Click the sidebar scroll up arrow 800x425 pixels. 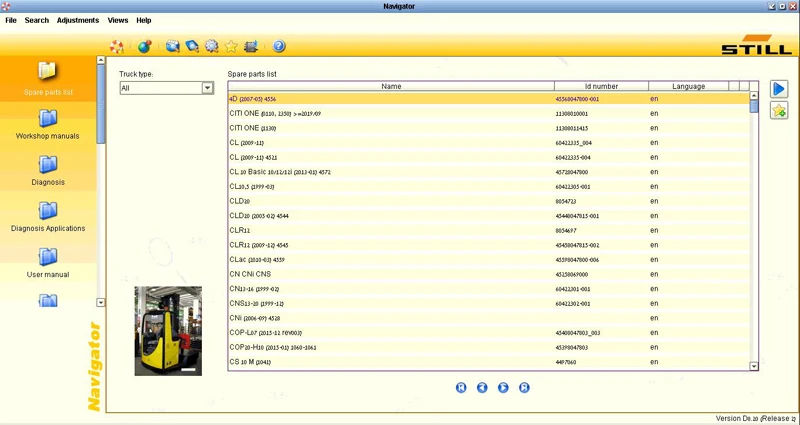click(101, 60)
